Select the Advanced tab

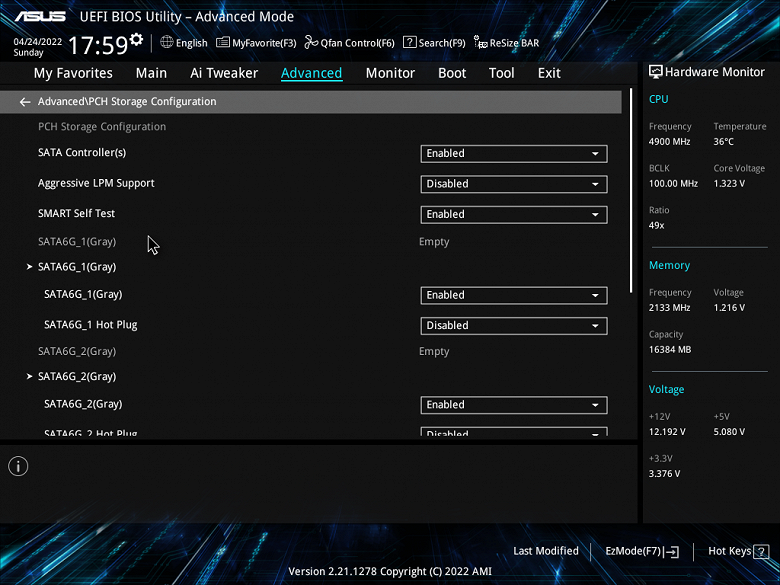[x=311, y=73]
